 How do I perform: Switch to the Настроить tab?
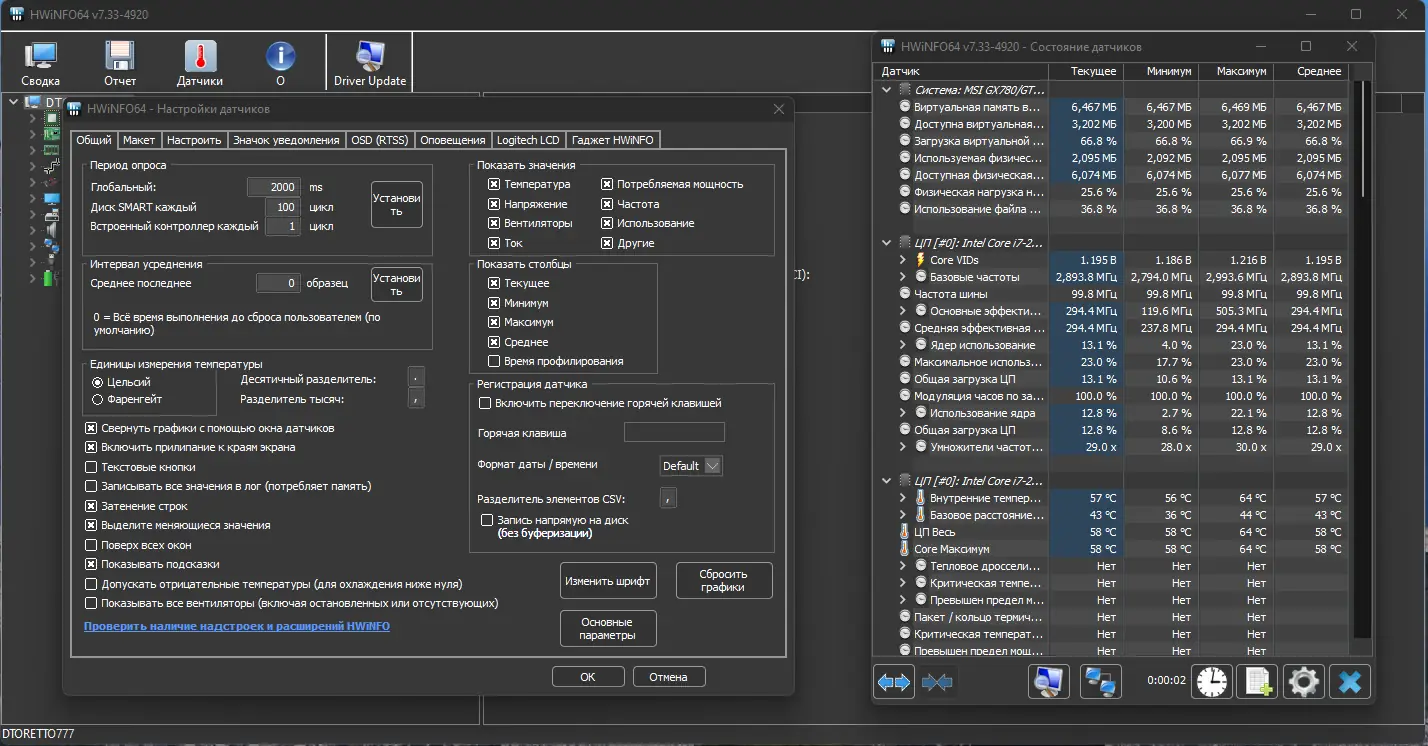coord(194,140)
